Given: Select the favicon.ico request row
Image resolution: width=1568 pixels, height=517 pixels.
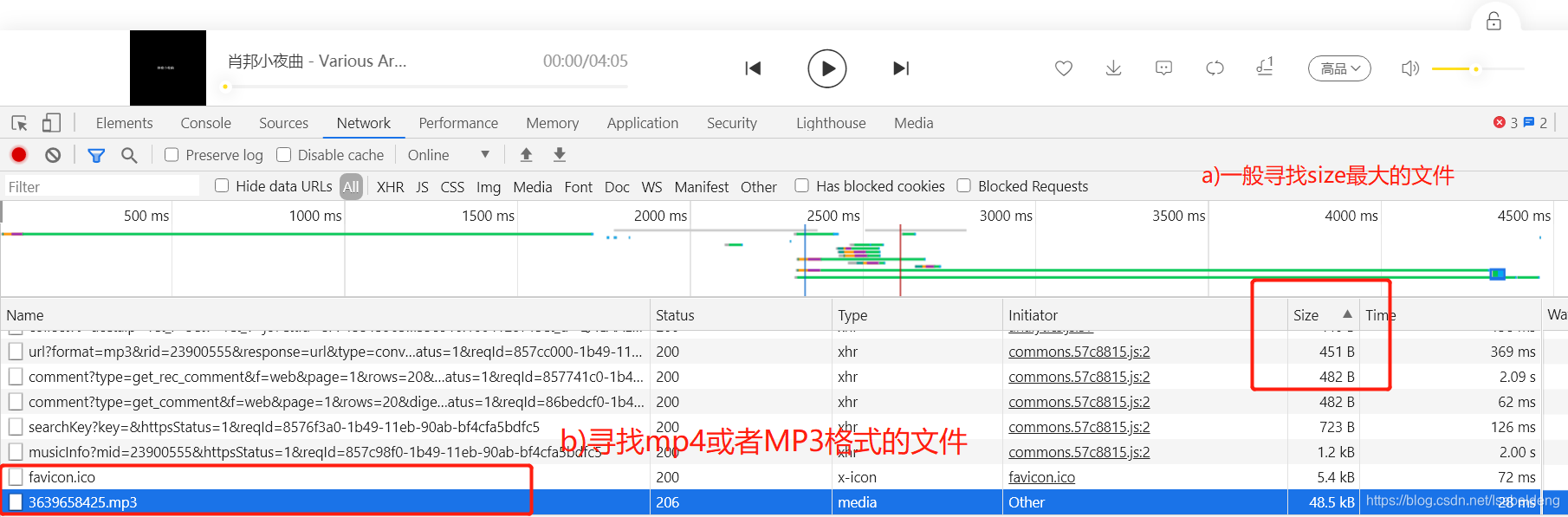Looking at the screenshot, I should click(784, 477).
